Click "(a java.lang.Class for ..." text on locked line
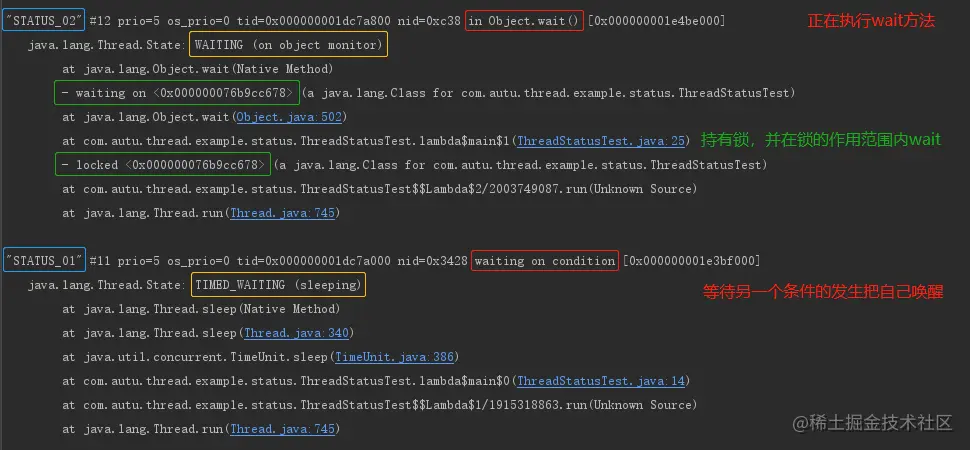 coord(521,165)
